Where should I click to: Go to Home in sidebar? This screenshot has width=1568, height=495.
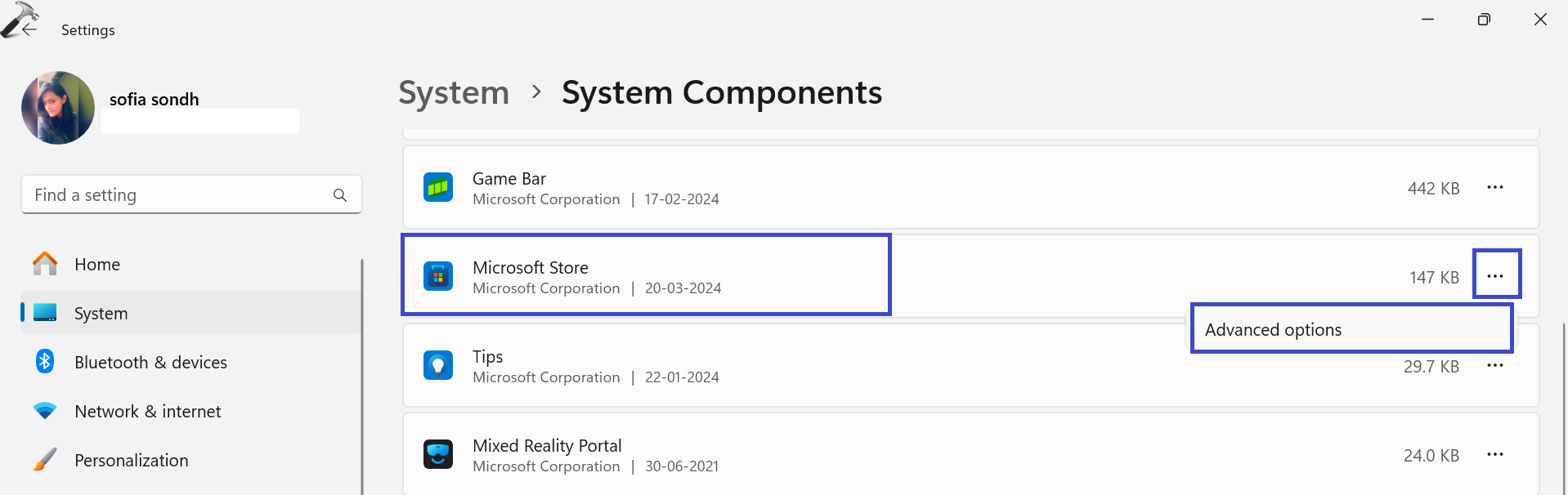(97, 265)
